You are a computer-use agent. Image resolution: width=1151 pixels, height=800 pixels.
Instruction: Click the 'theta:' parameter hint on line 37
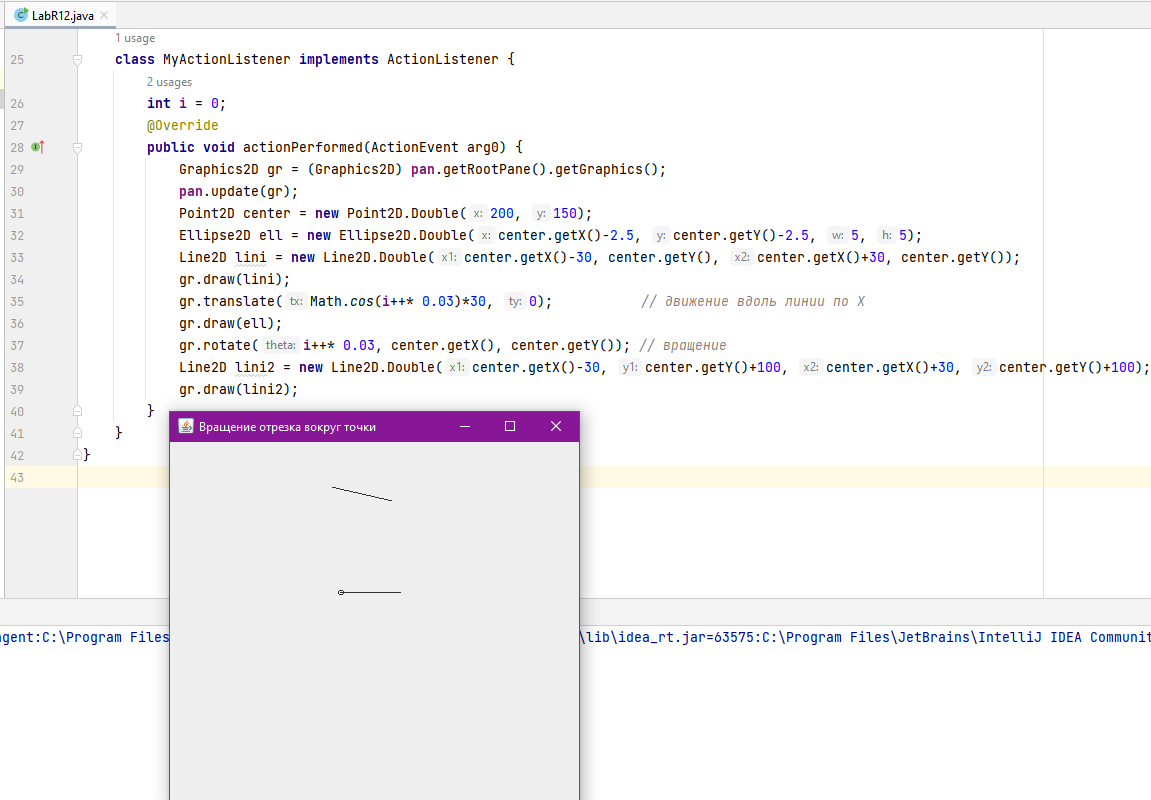280,345
